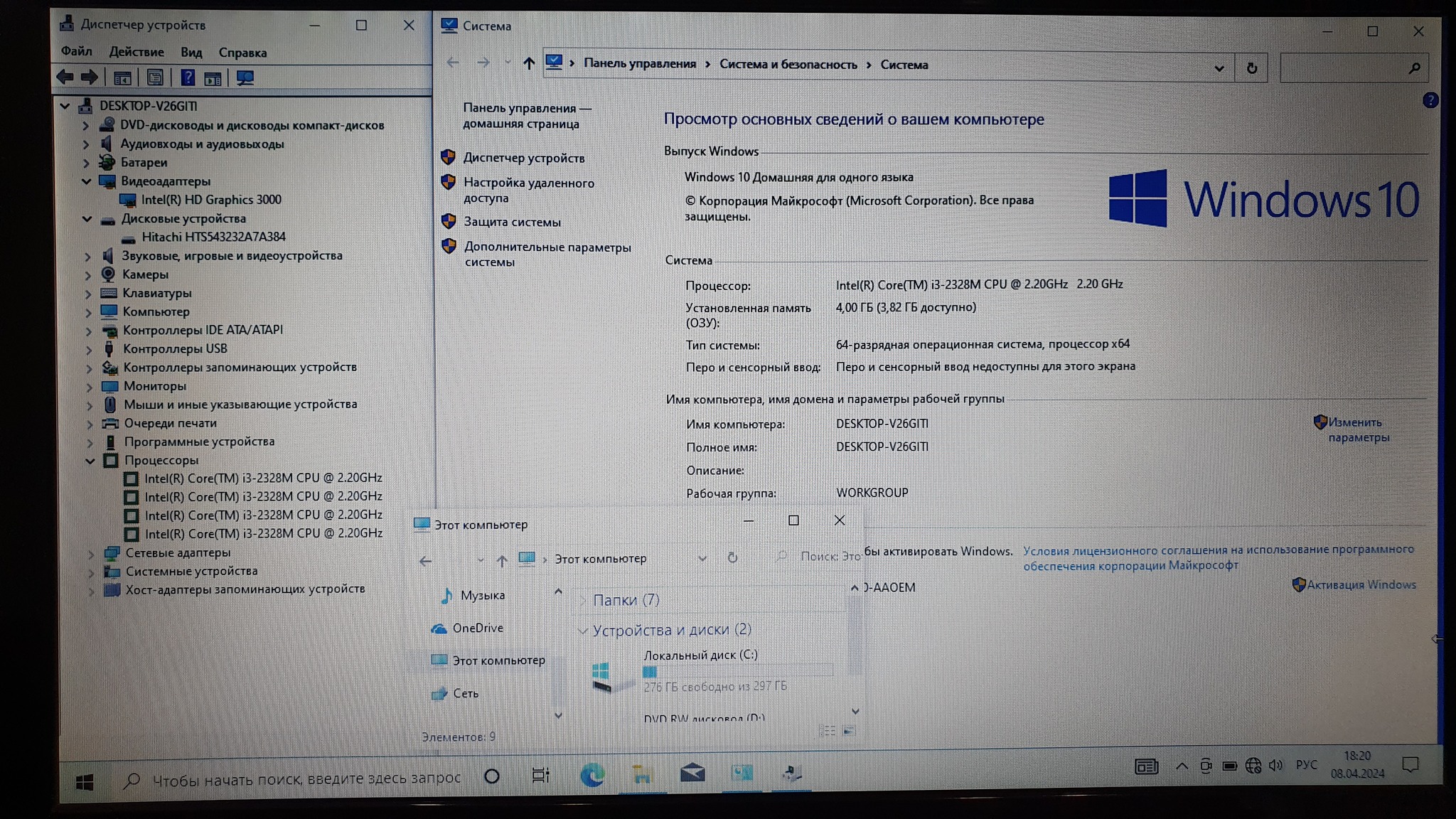Open Microsoft Edge from the taskbar

pos(591,774)
